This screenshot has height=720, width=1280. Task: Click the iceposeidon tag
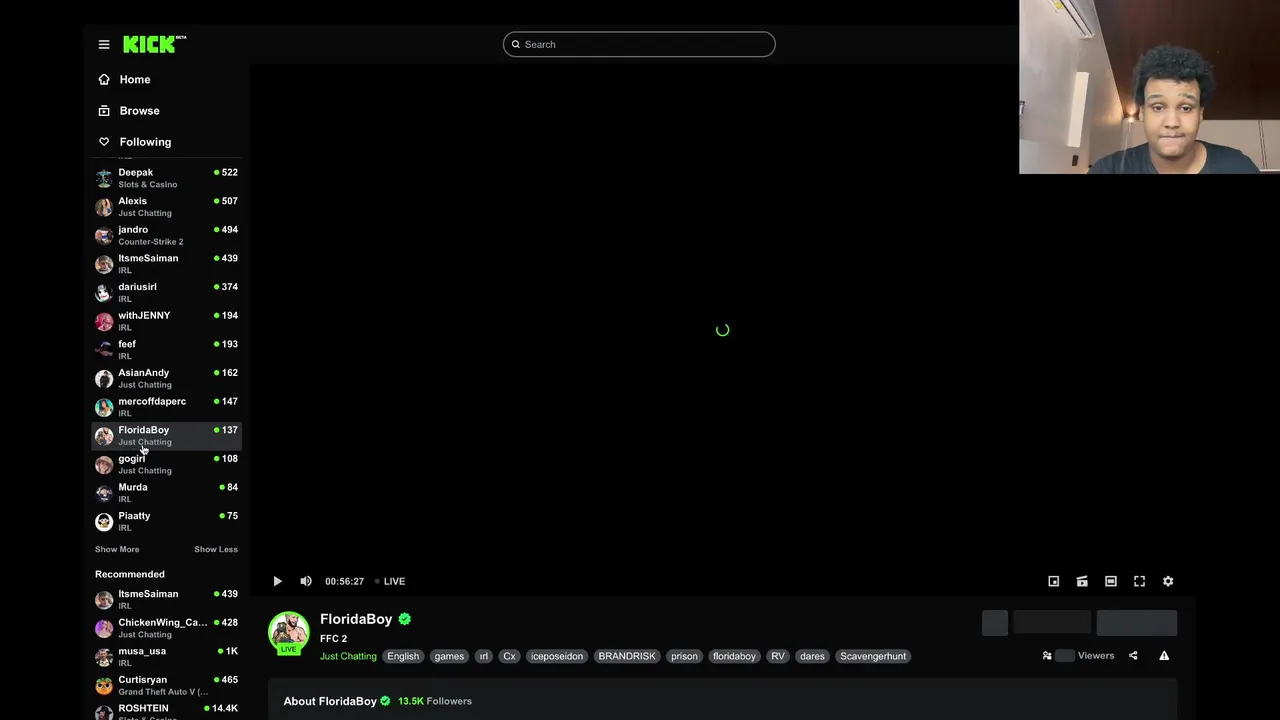(557, 656)
